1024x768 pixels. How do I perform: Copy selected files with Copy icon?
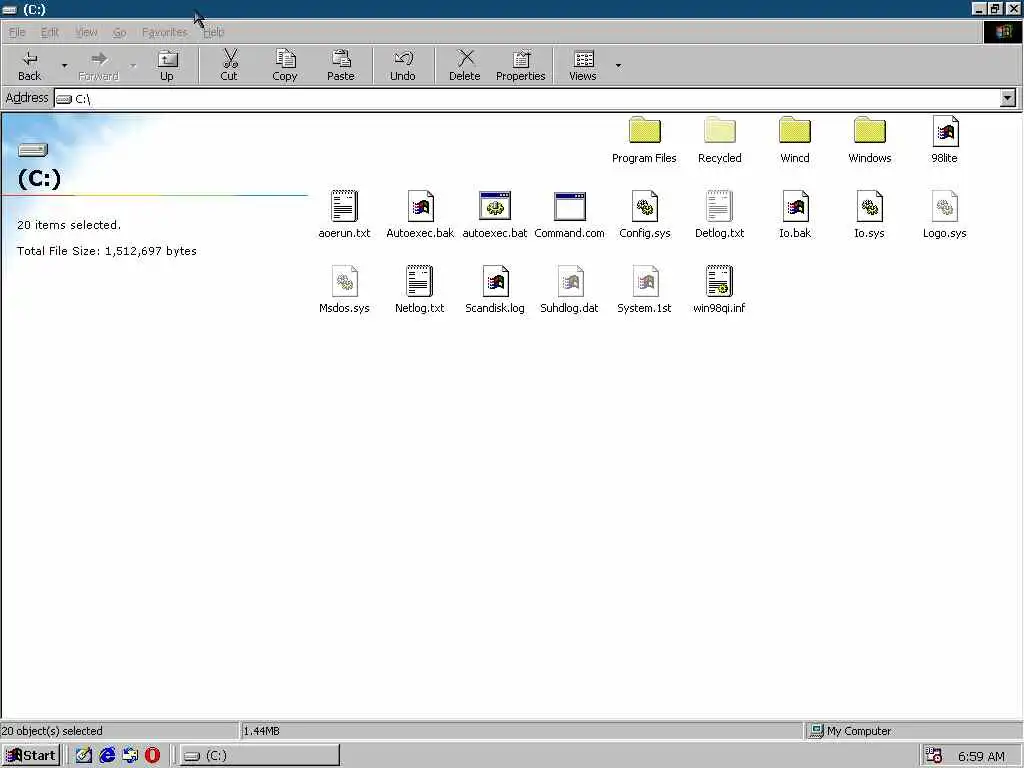coord(285,65)
